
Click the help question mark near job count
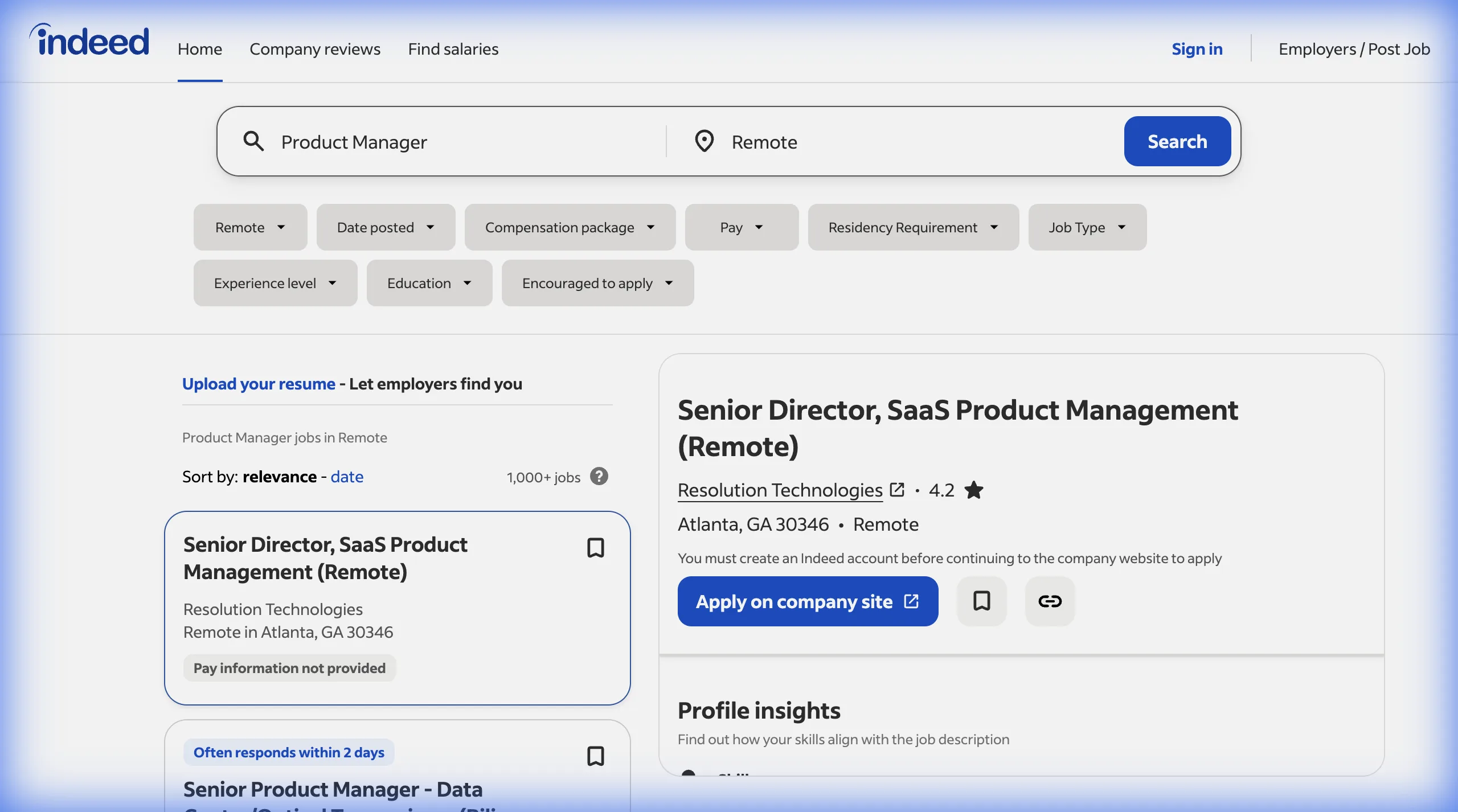pyautogui.click(x=599, y=476)
